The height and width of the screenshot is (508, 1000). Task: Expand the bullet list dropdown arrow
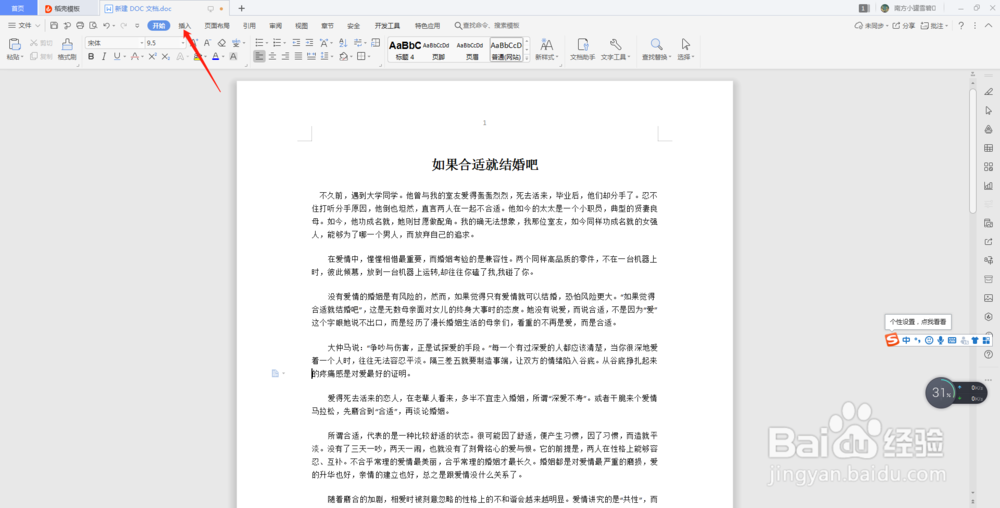267,43
